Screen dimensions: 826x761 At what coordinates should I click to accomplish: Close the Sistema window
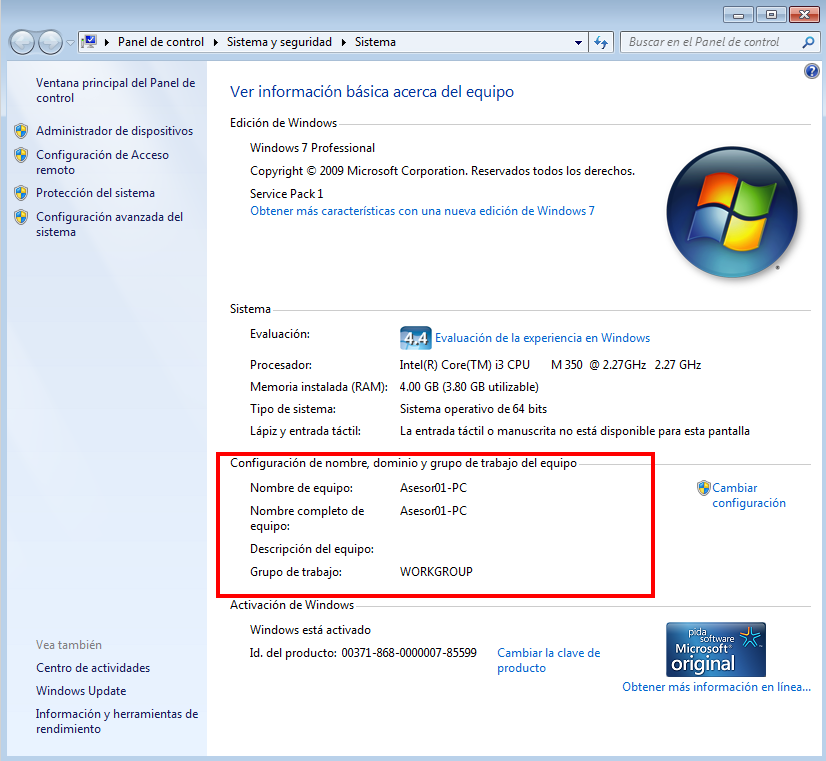(x=804, y=15)
